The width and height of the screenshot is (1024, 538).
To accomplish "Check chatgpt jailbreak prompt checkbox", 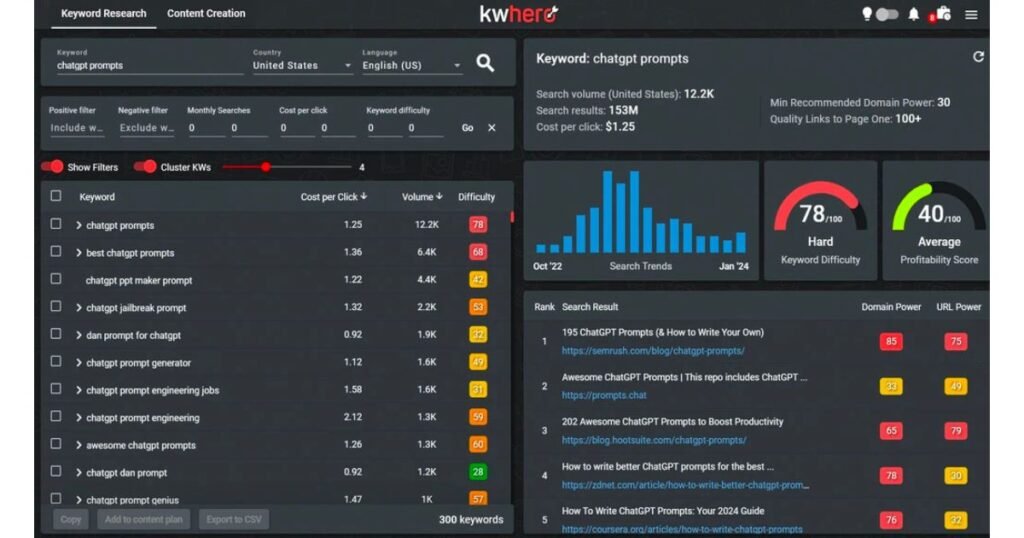I will pos(56,306).
